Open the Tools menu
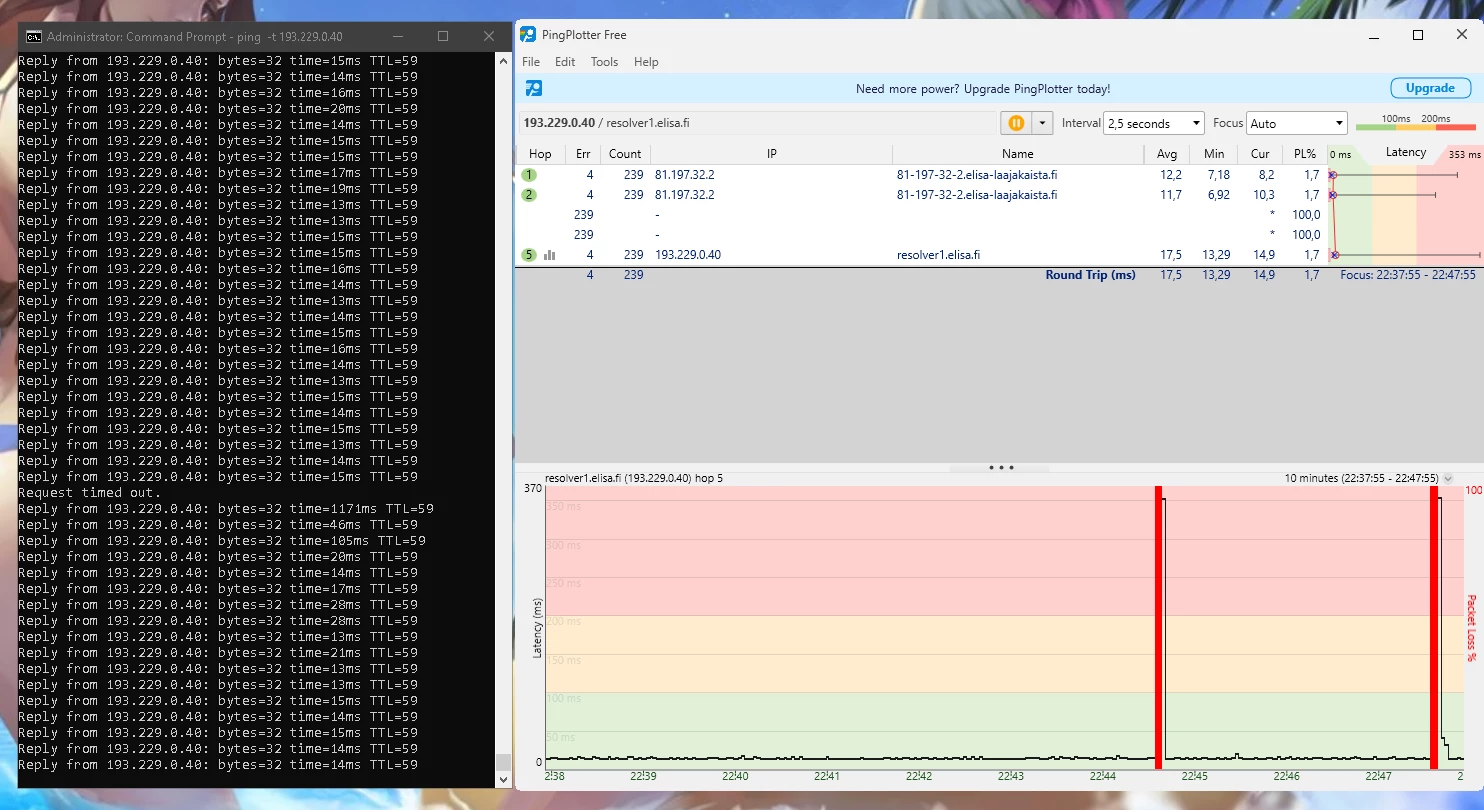Image resolution: width=1484 pixels, height=810 pixels. tap(604, 62)
